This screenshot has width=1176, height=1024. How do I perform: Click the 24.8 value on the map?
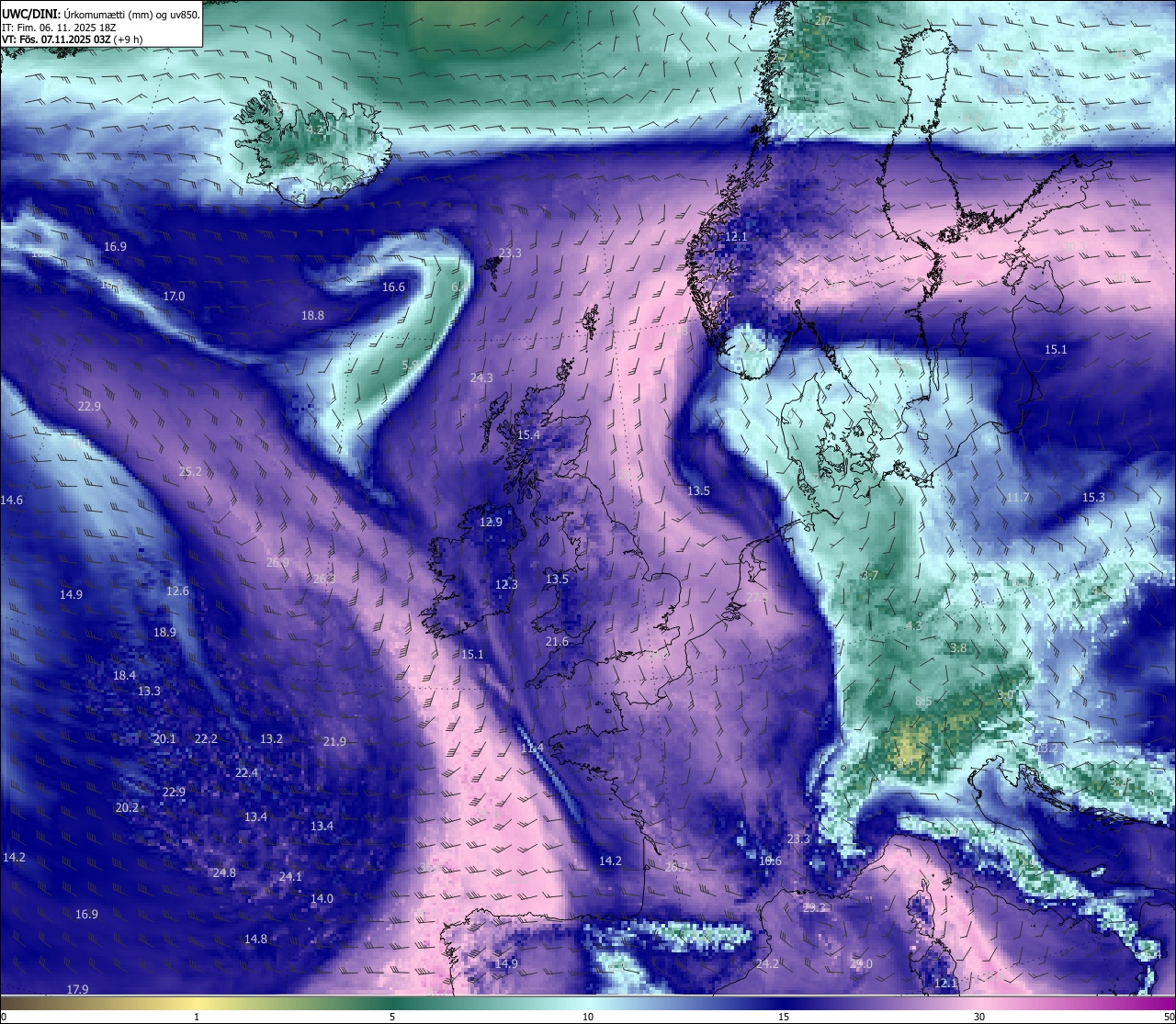224,873
